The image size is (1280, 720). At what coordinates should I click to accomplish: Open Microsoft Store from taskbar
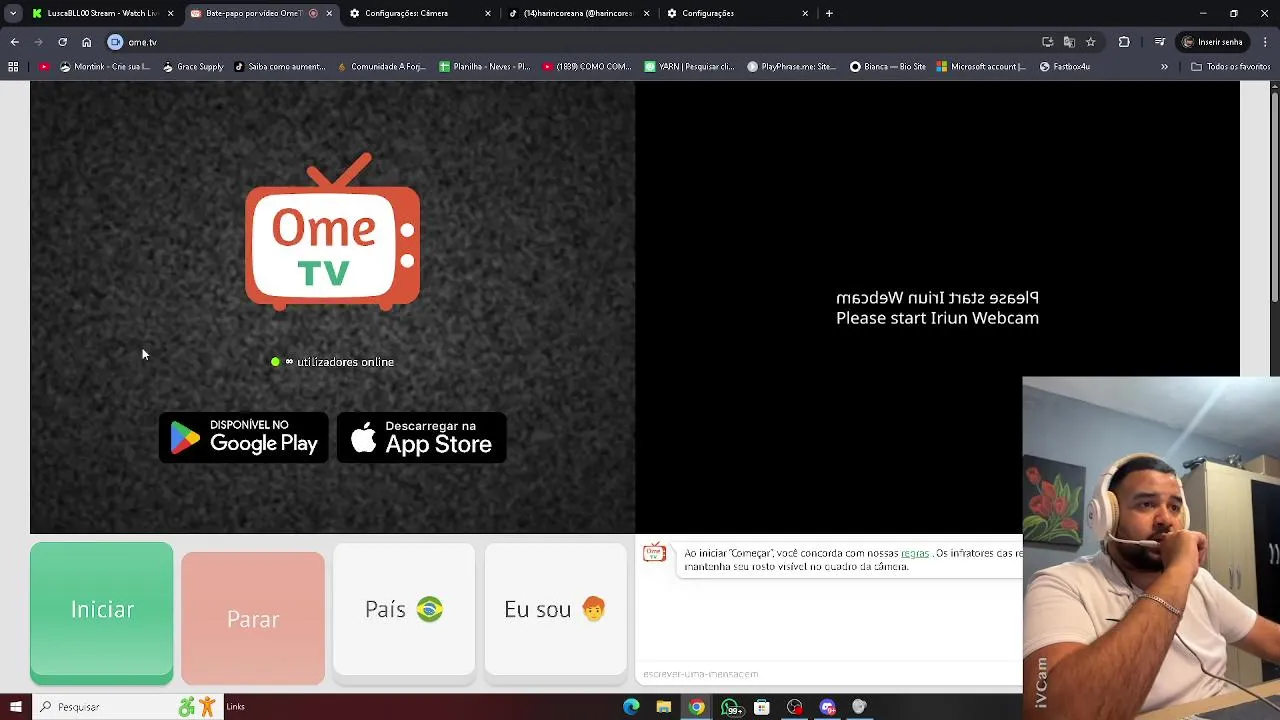point(762,707)
